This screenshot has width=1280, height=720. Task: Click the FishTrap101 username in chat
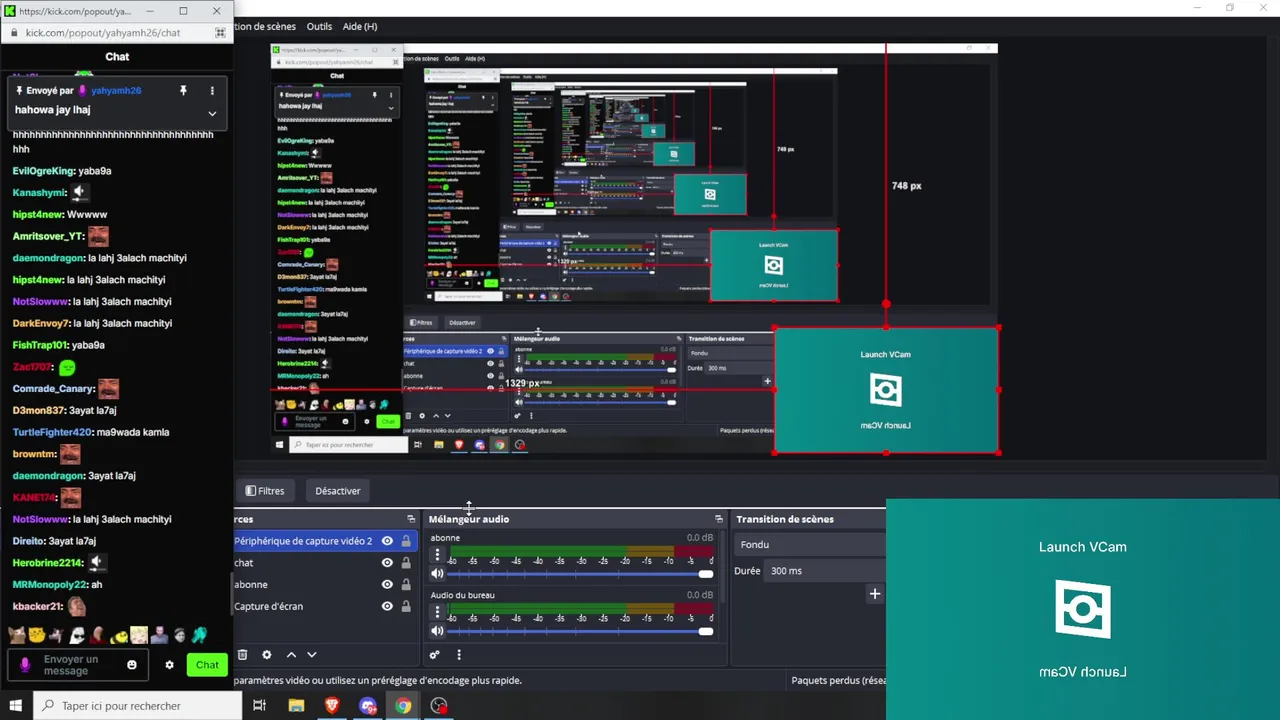[40, 345]
